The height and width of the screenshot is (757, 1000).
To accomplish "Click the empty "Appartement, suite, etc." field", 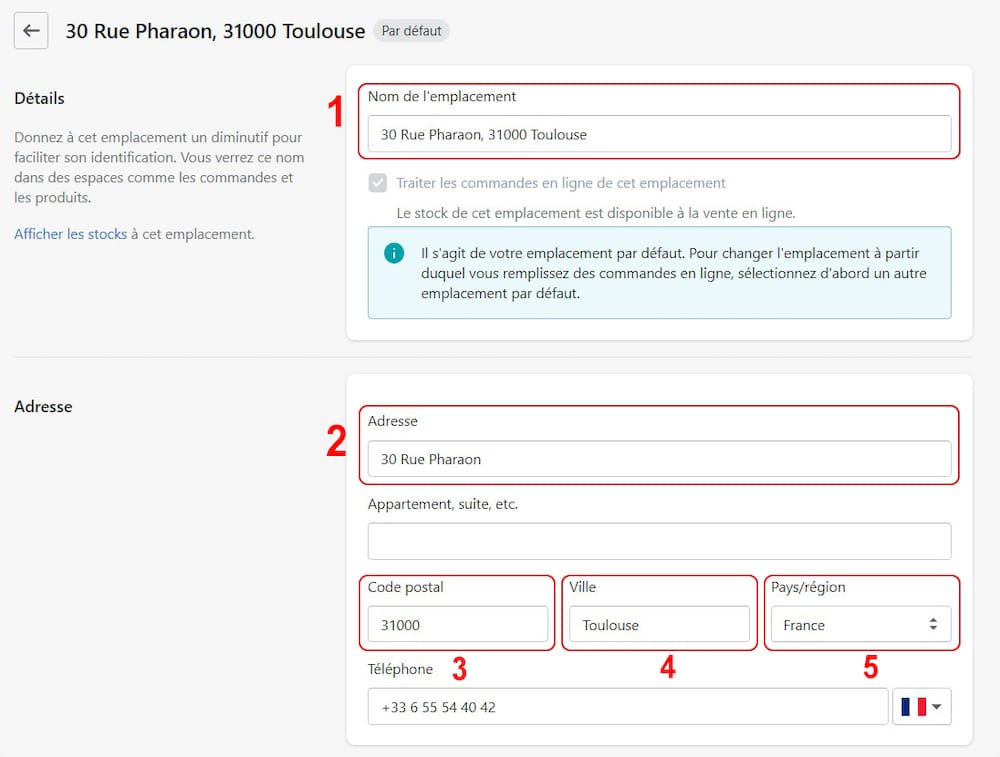I will [x=659, y=542].
